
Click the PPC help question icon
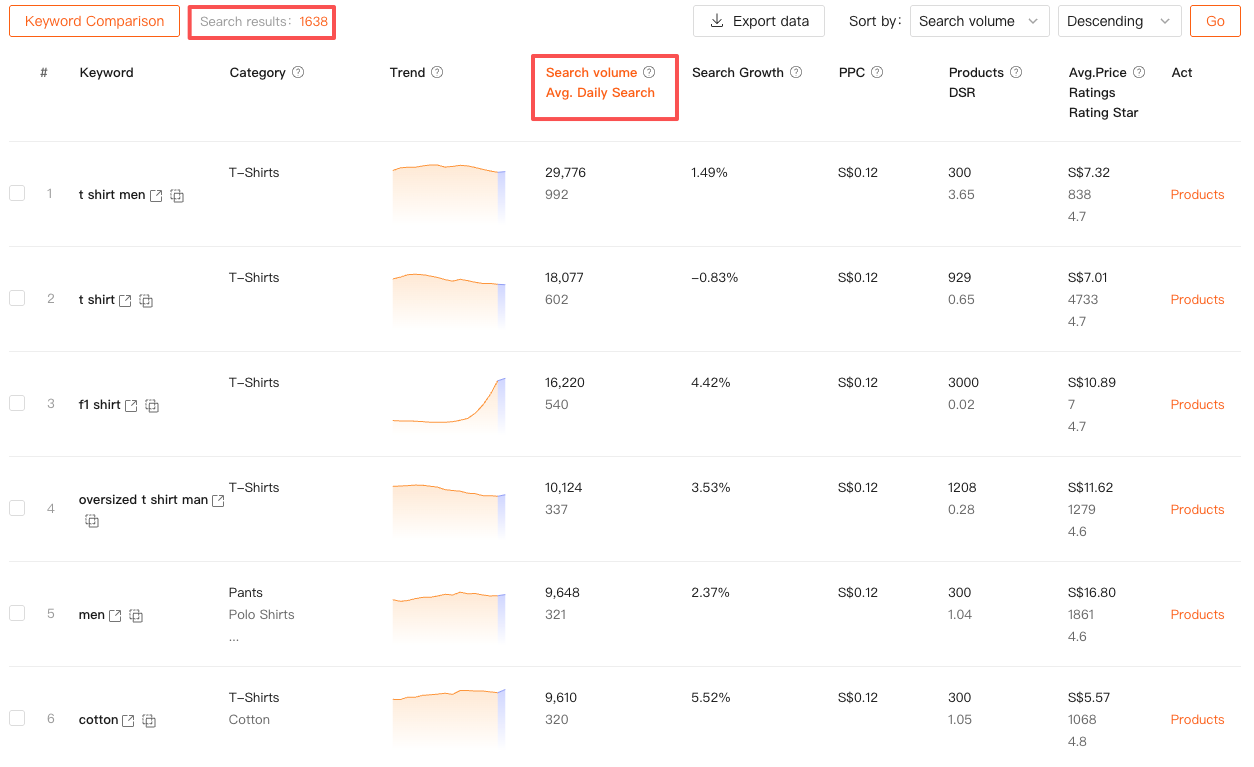click(x=877, y=73)
